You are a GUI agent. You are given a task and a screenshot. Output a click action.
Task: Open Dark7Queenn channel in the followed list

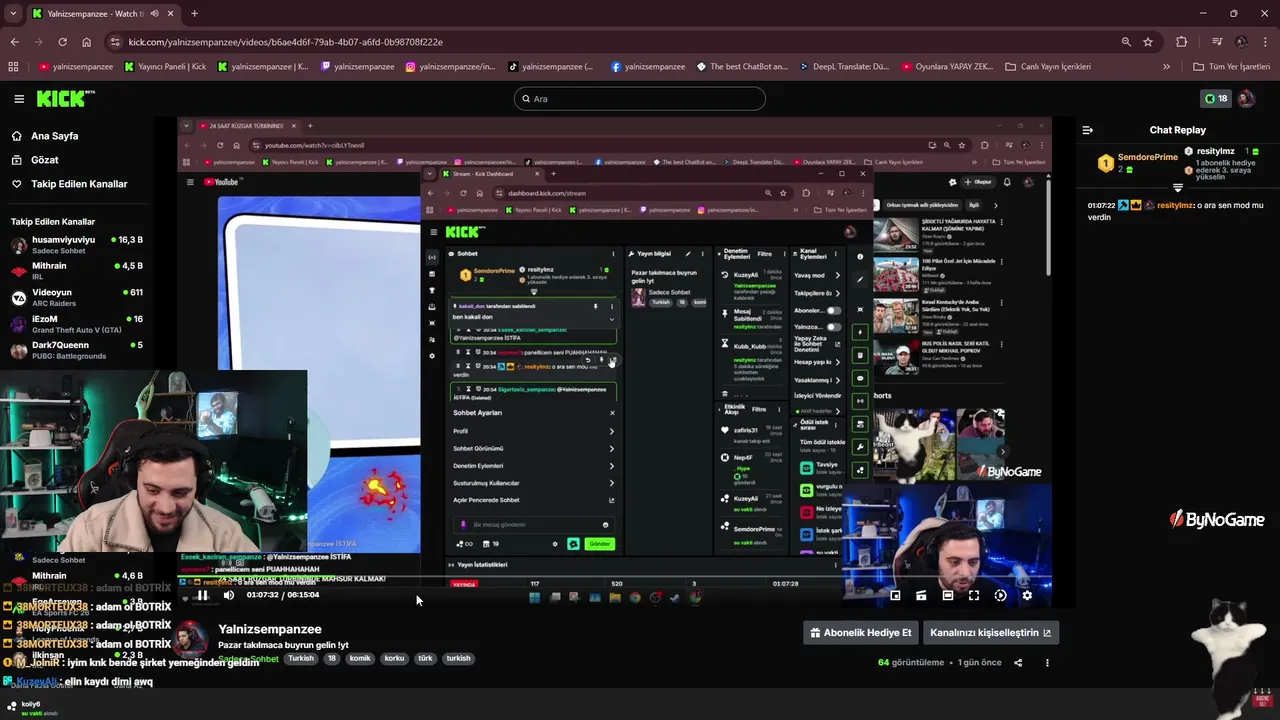pyautogui.click(x=76, y=350)
